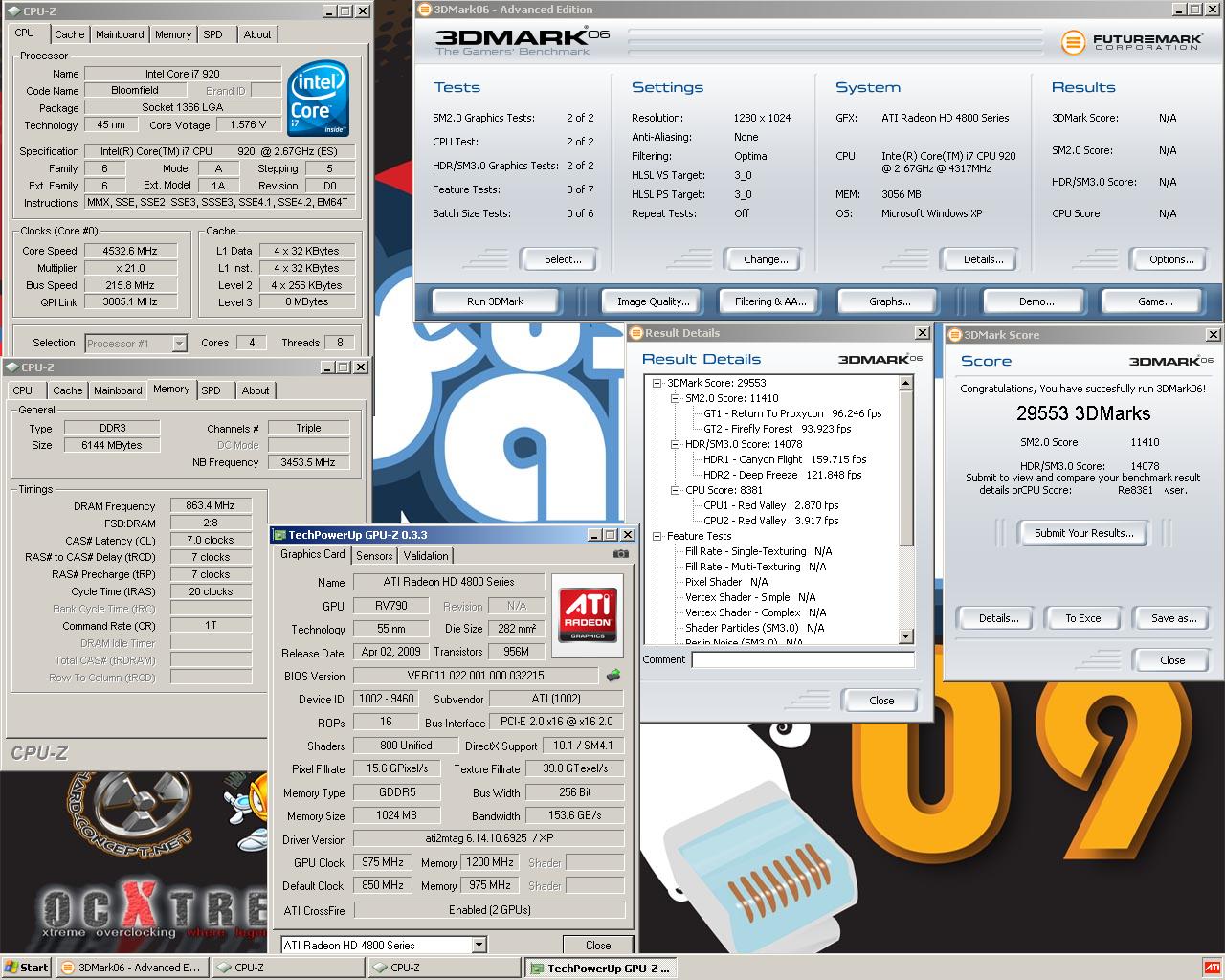1225x980 pixels.
Task: Open system Details in 3DMark06 main window
Action: tap(983, 259)
